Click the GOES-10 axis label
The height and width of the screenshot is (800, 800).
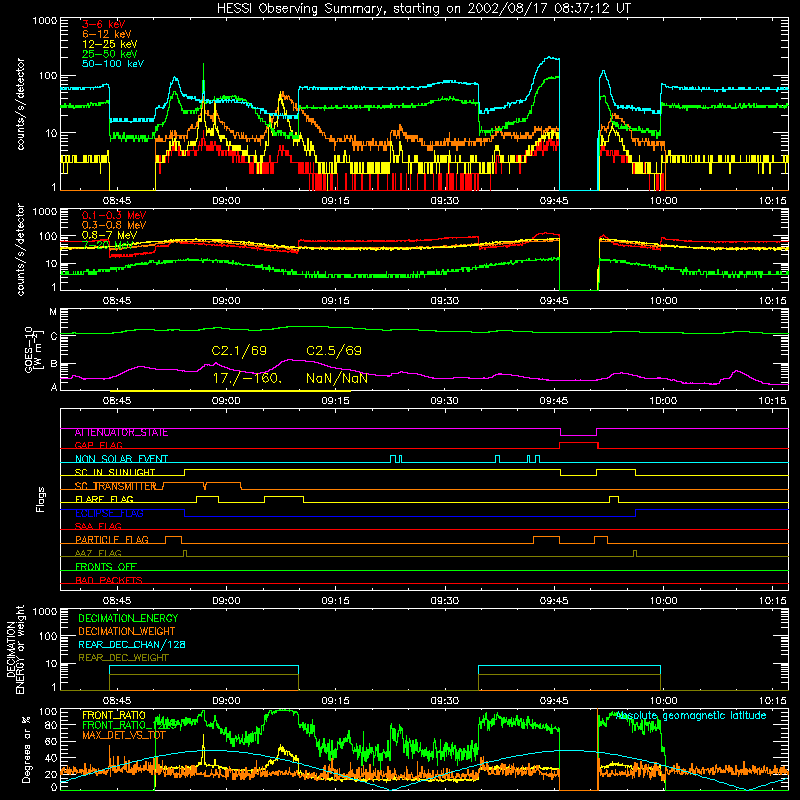point(32,349)
